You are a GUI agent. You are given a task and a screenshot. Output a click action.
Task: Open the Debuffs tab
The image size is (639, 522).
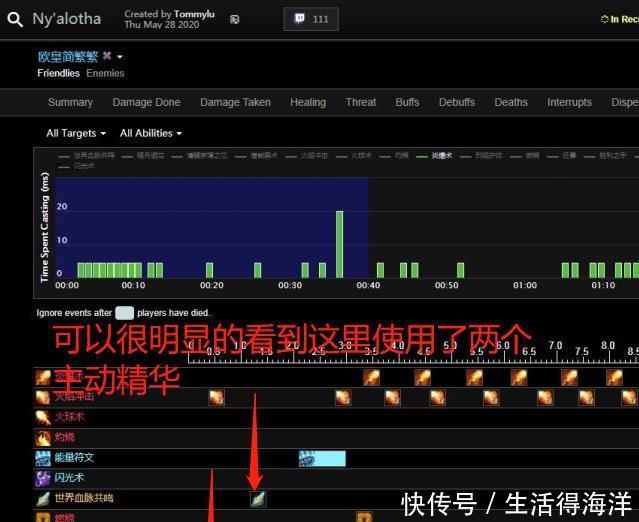pos(457,102)
